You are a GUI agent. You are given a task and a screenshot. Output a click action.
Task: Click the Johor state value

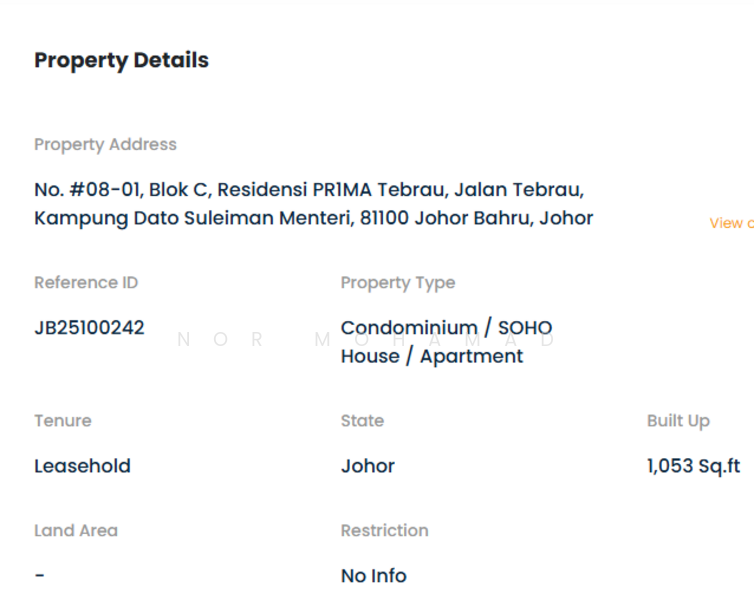[x=367, y=466]
